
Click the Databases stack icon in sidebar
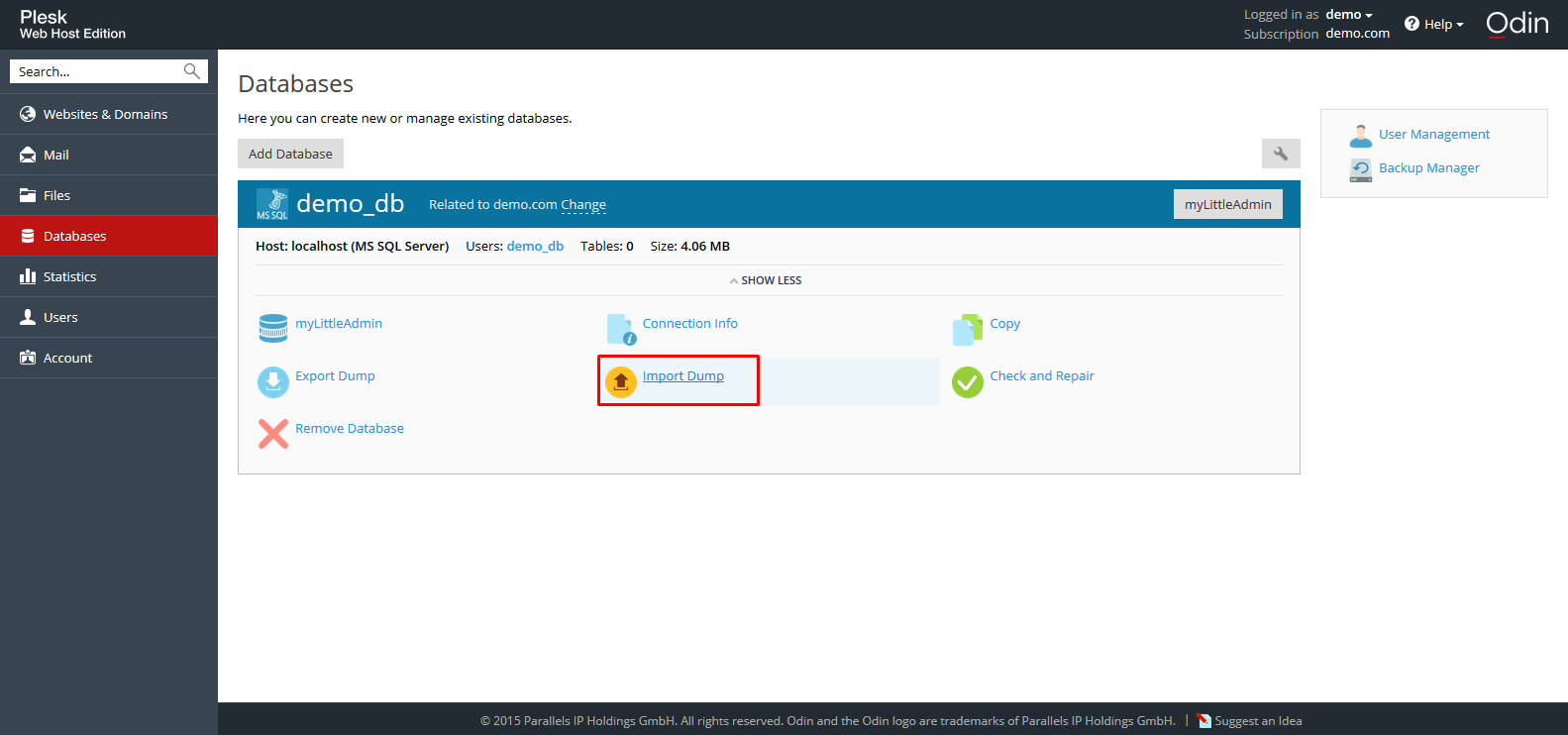pyautogui.click(x=28, y=236)
